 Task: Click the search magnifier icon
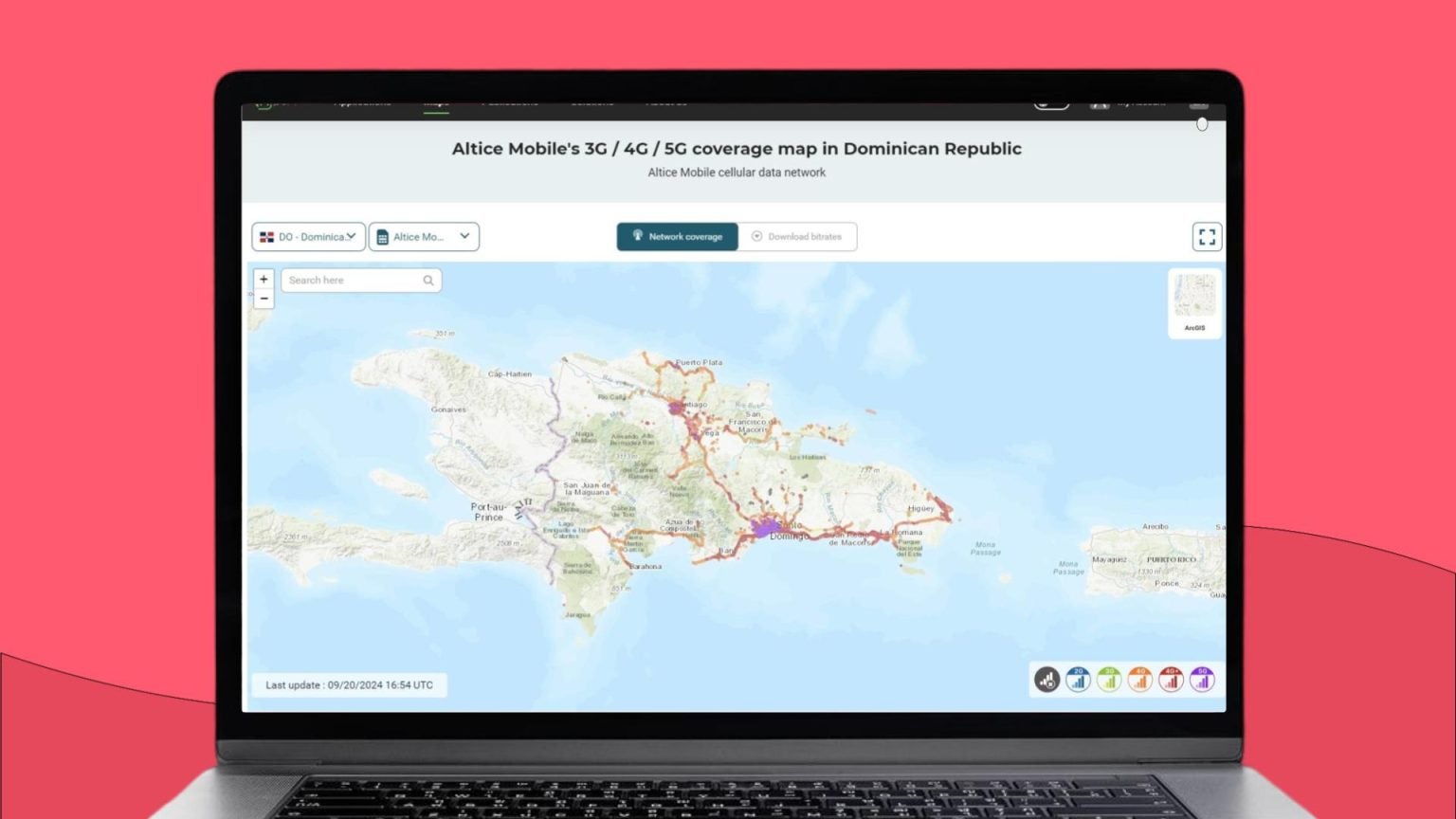(428, 280)
